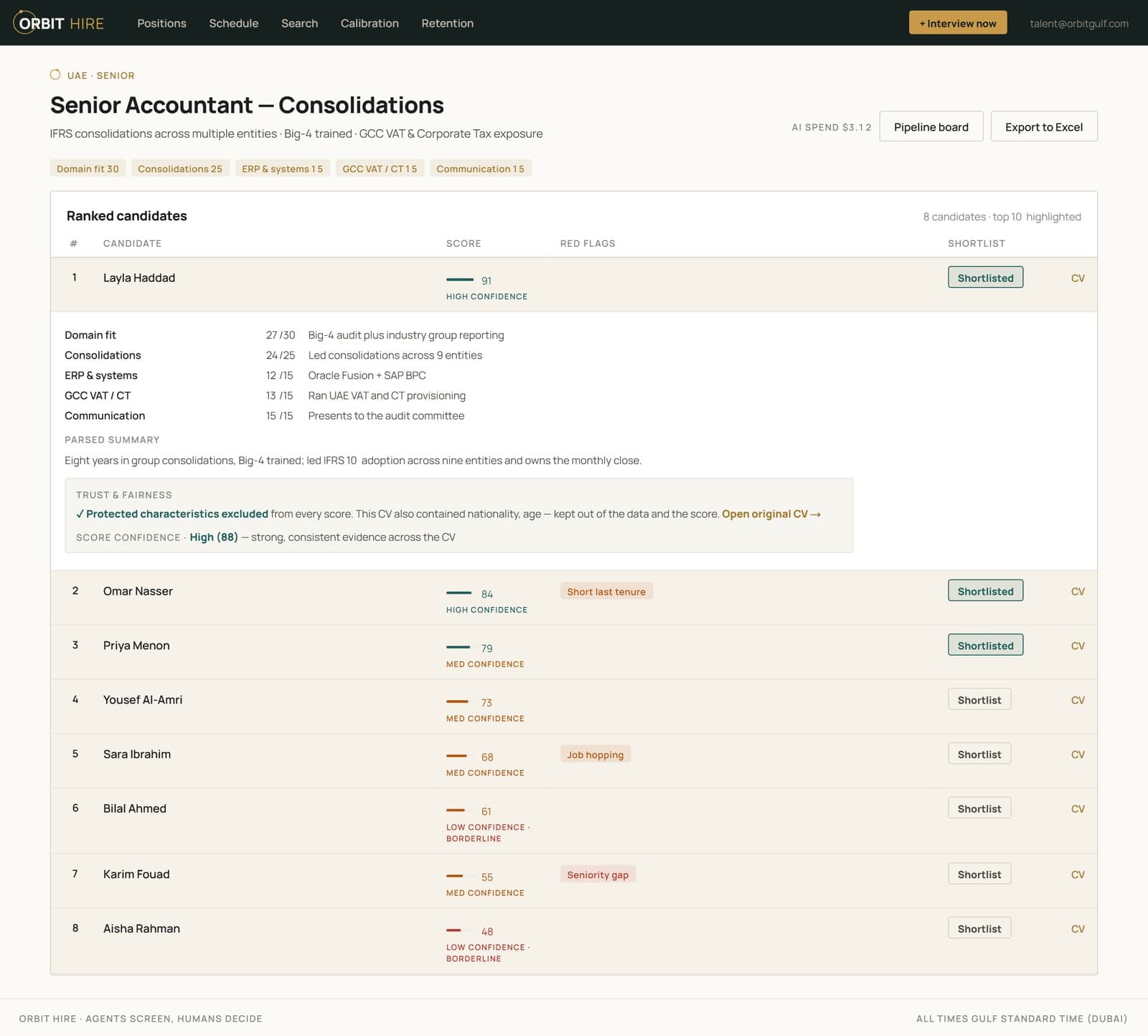This screenshot has width=1148, height=1036.
Task: Toggle Shortlisted for Layla Haddad
Action: click(x=985, y=278)
